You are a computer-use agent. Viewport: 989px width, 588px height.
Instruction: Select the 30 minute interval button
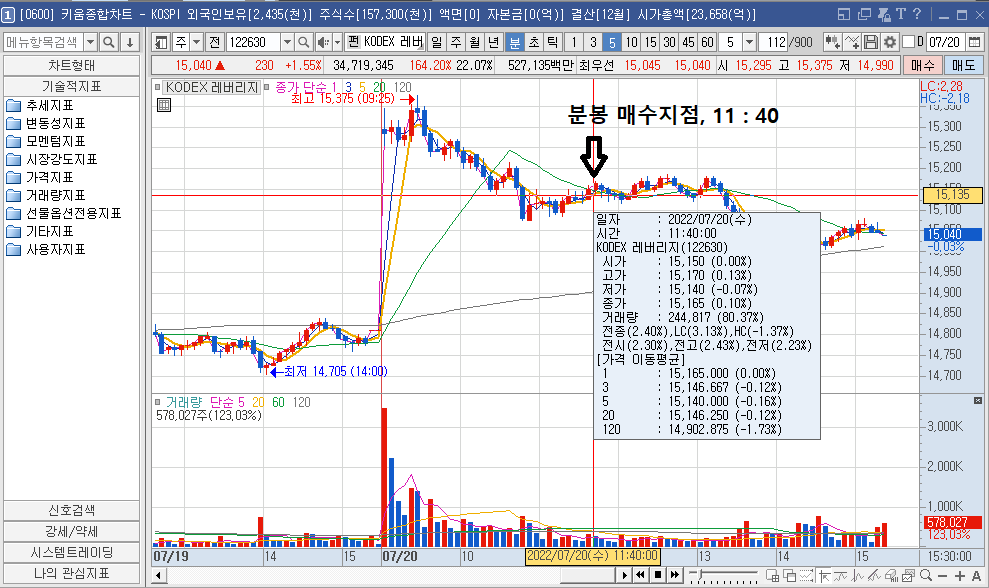click(669, 42)
